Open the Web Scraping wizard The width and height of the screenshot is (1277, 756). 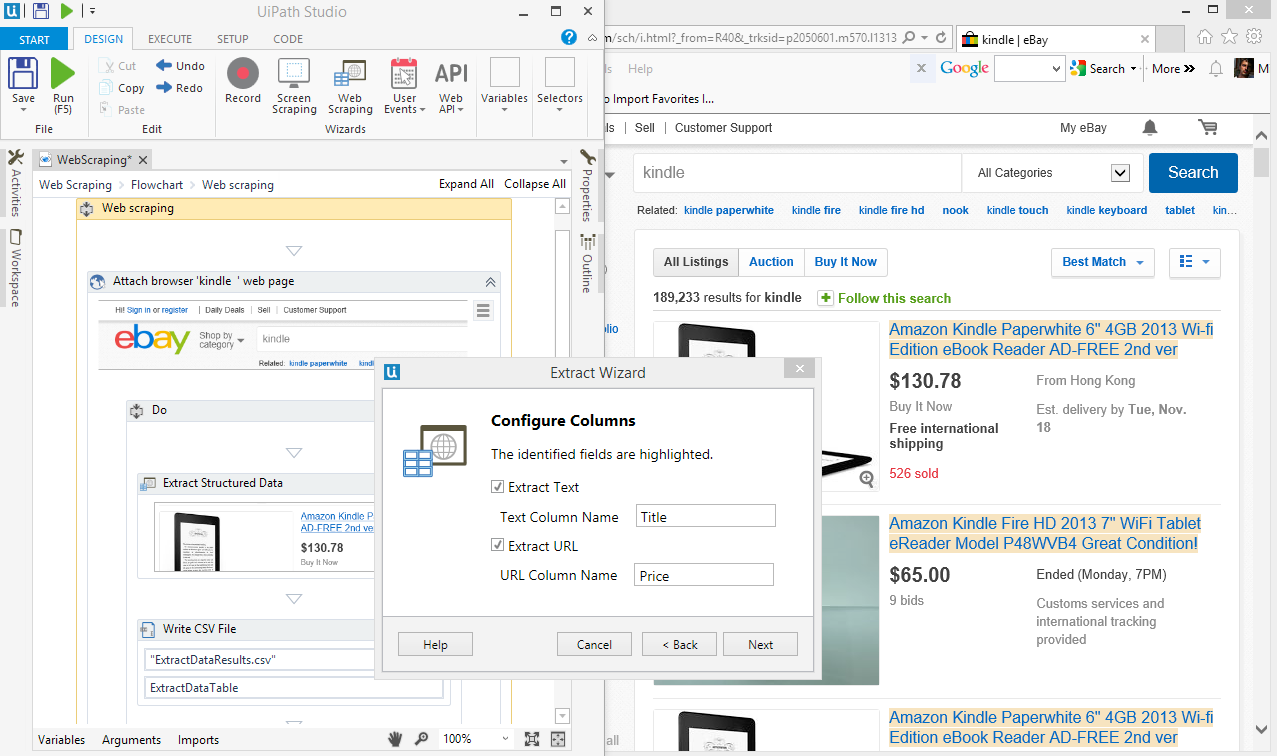[350, 86]
